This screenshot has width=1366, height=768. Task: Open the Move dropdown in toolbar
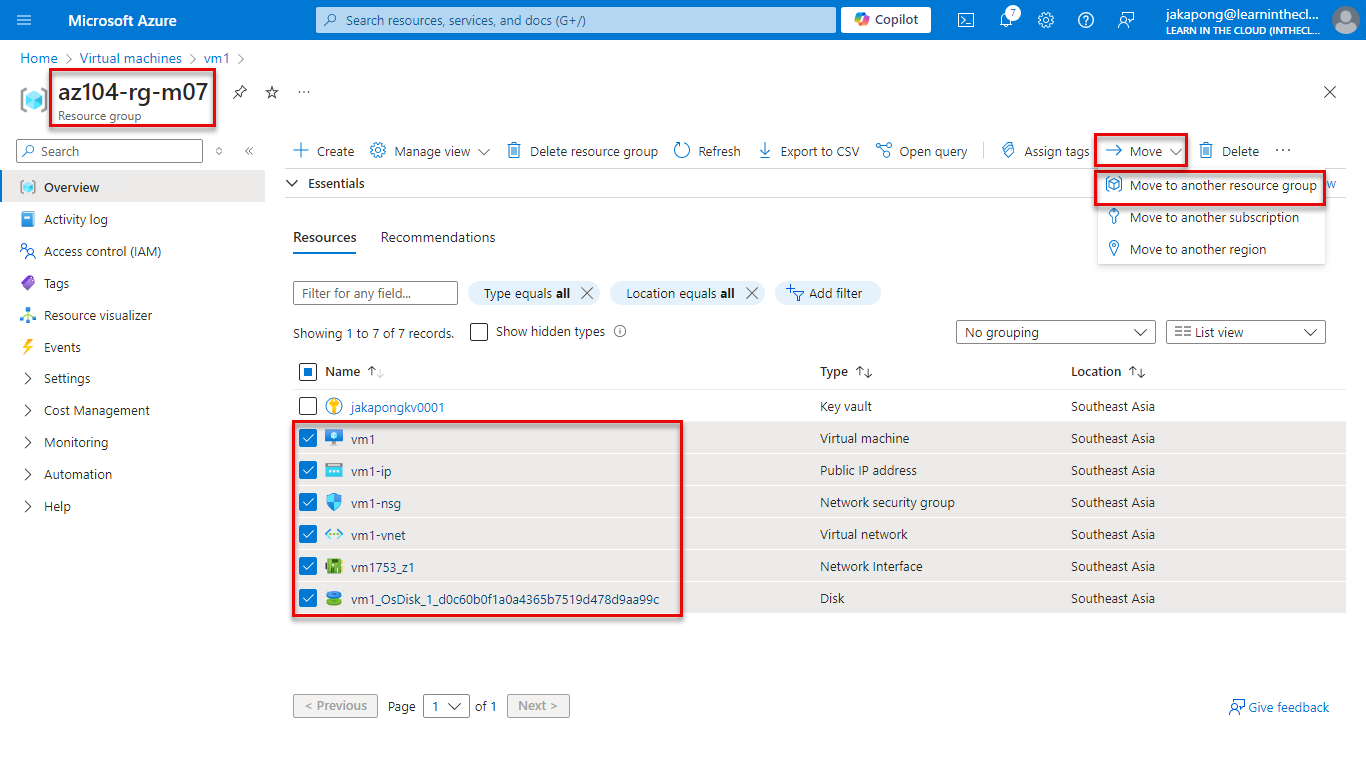pos(1142,151)
